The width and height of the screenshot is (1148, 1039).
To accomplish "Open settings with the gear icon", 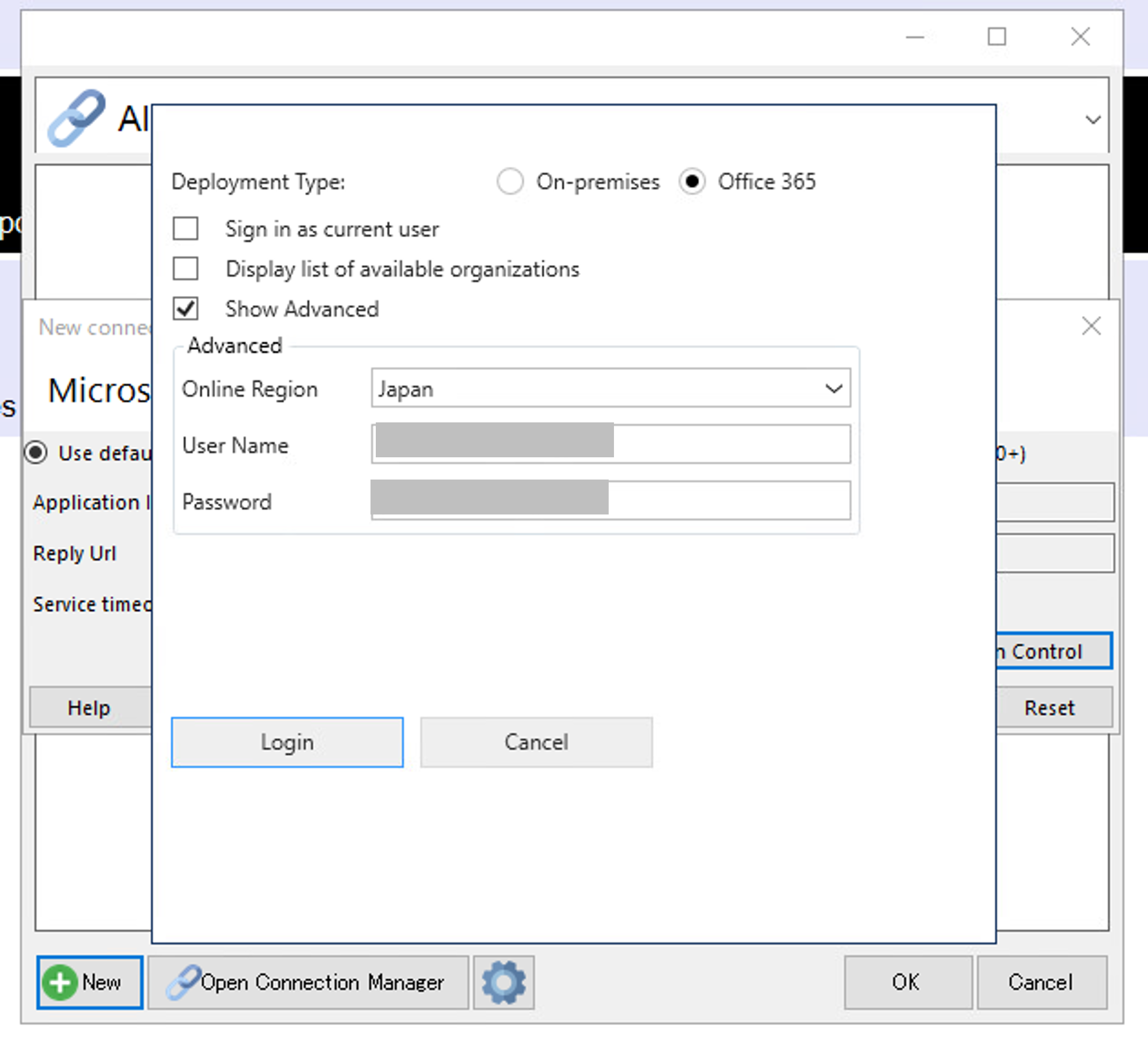I will [x=504, y=983].
